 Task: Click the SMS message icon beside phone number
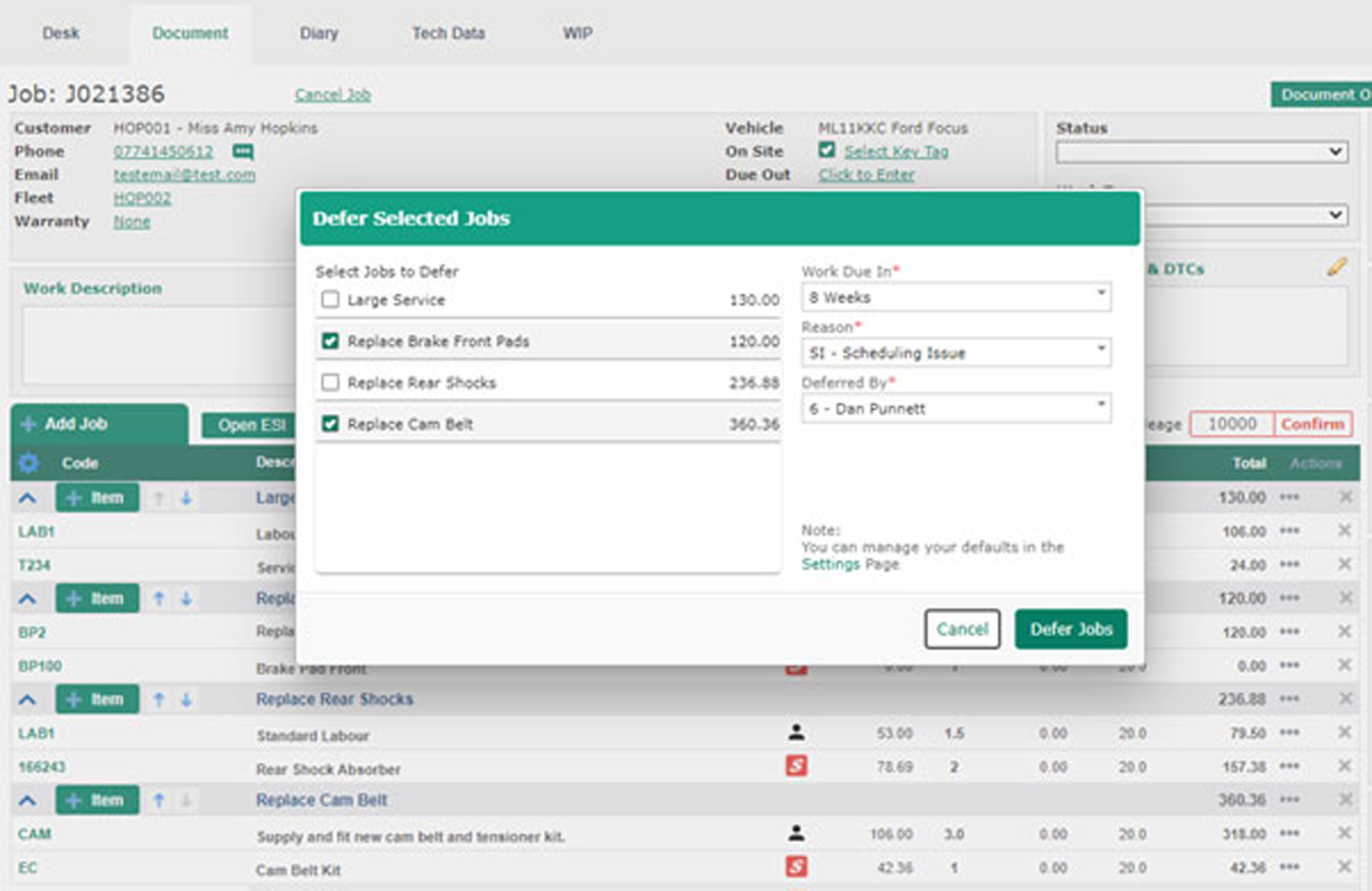pyautogui.click(x=242, y=152)
